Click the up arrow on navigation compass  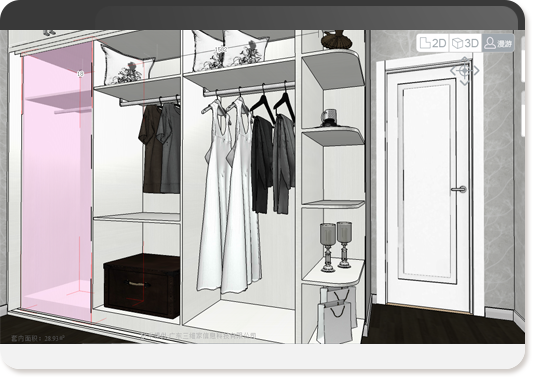pos(465,60)
